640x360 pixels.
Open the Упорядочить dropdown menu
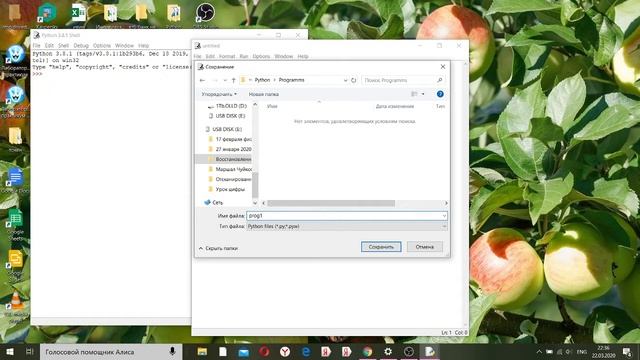click(x=219, y=94)
